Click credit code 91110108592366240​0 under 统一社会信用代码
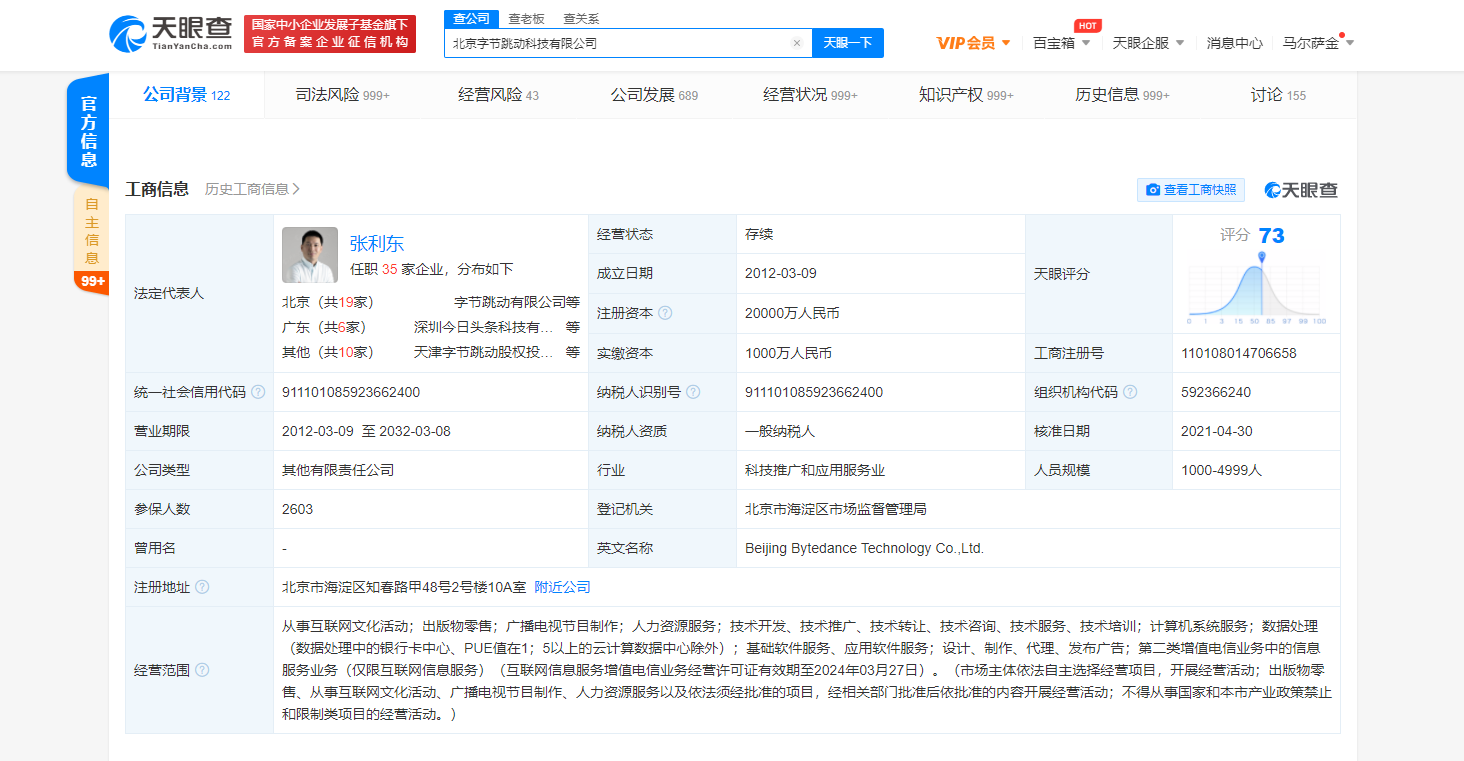This screenshot has width=1464, height=761. (351, 392)
